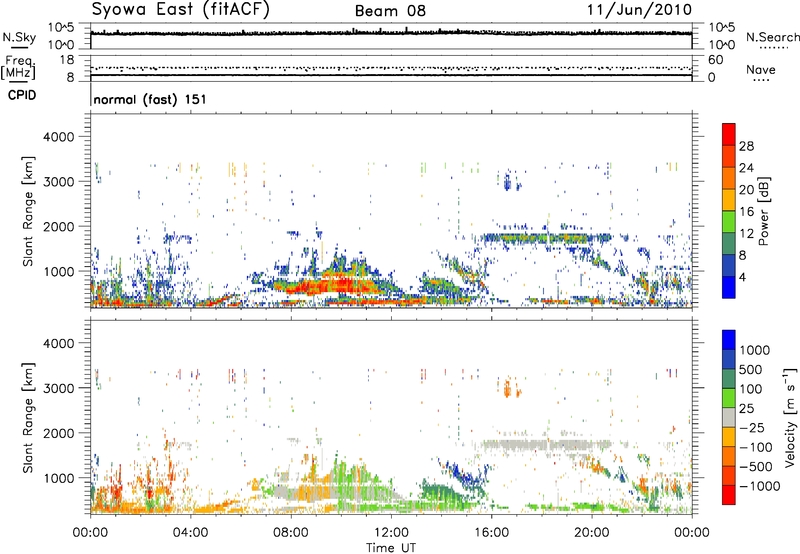
Task: Click the "25" velocity colorbar label
Action: tap(747, 409)
